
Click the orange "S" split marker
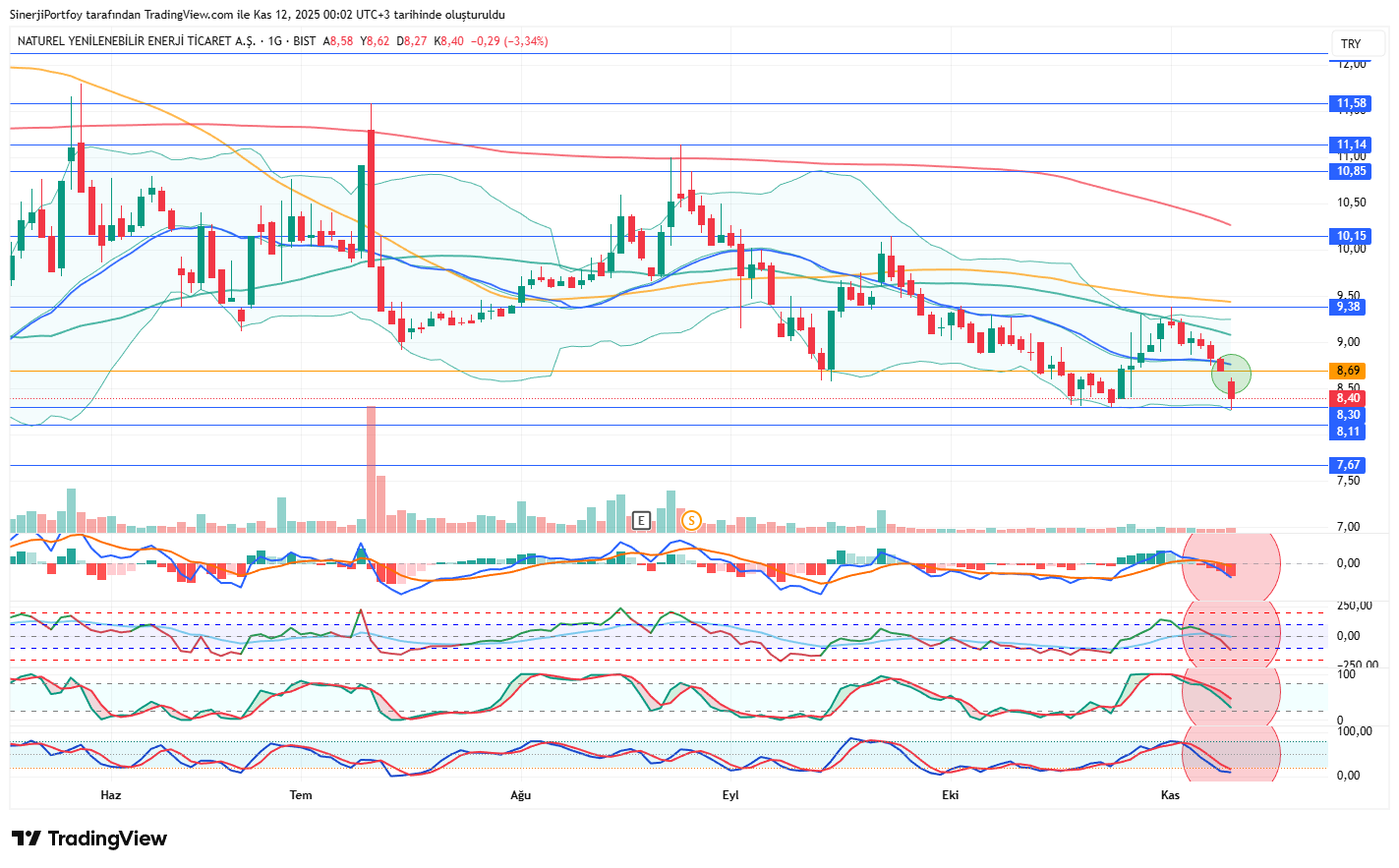(x=691, y=520)
